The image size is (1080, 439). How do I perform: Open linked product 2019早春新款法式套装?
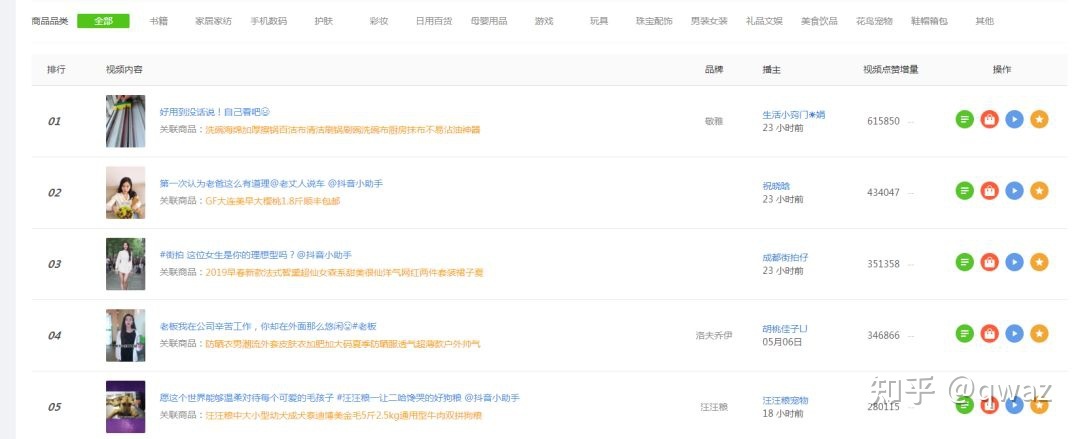[x=344, y=272]
